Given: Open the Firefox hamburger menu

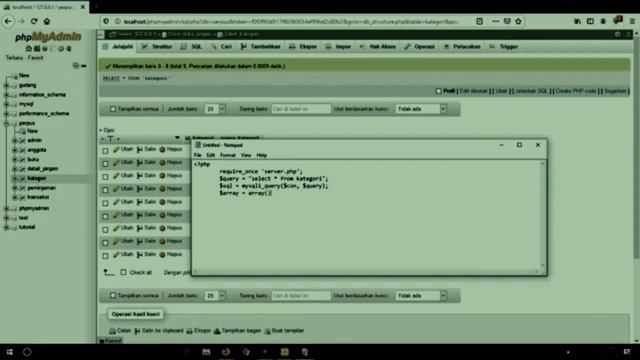Looking at the screenshot, I should [x=632, y=21].
